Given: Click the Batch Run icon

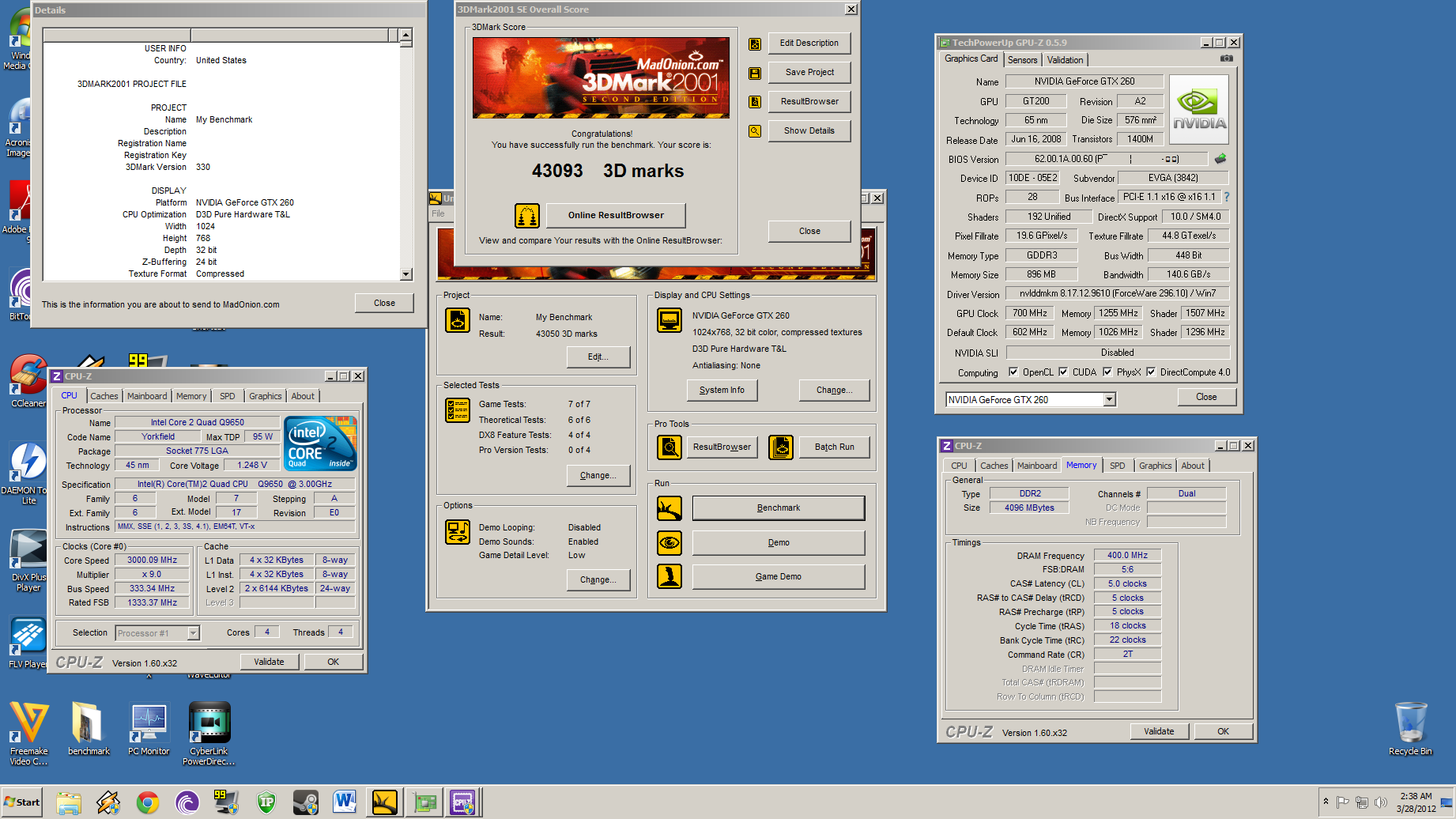Looking at the screenshot, I should point(781,447).
